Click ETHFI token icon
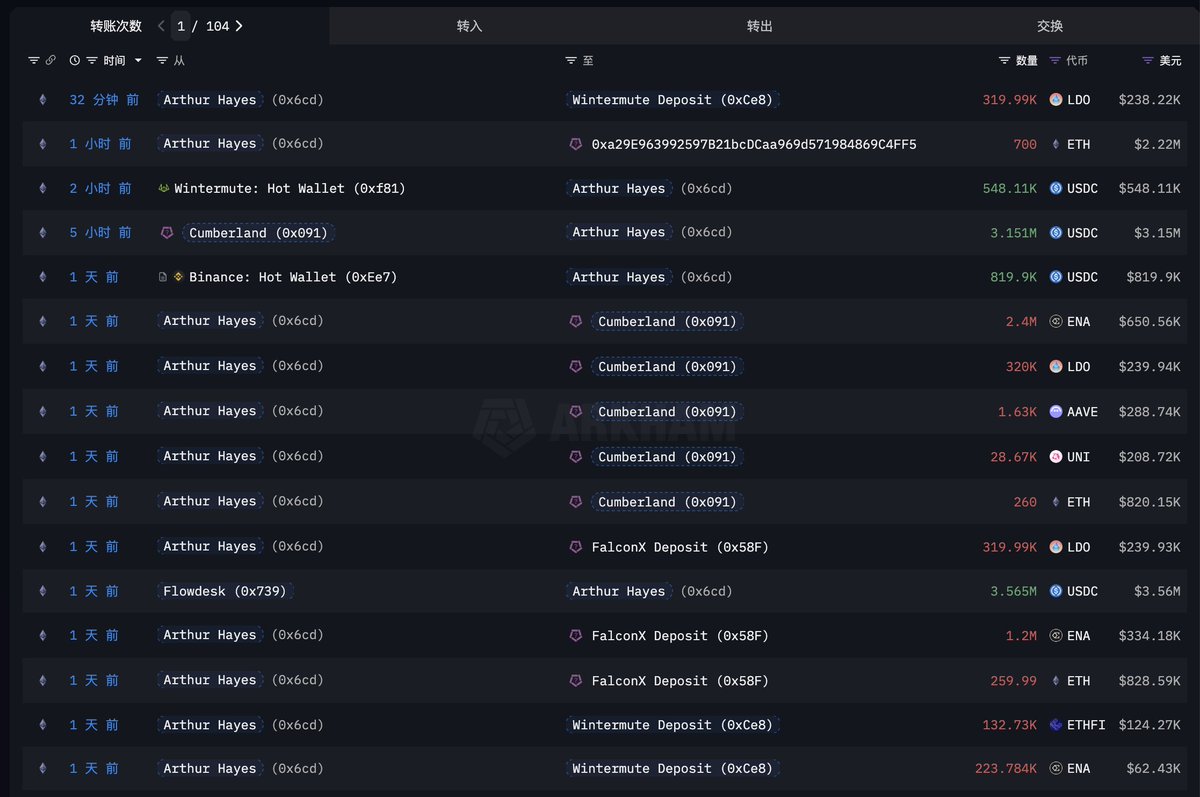The width and height of the screenshot is (1200, 797). (x=1056, y=725)
